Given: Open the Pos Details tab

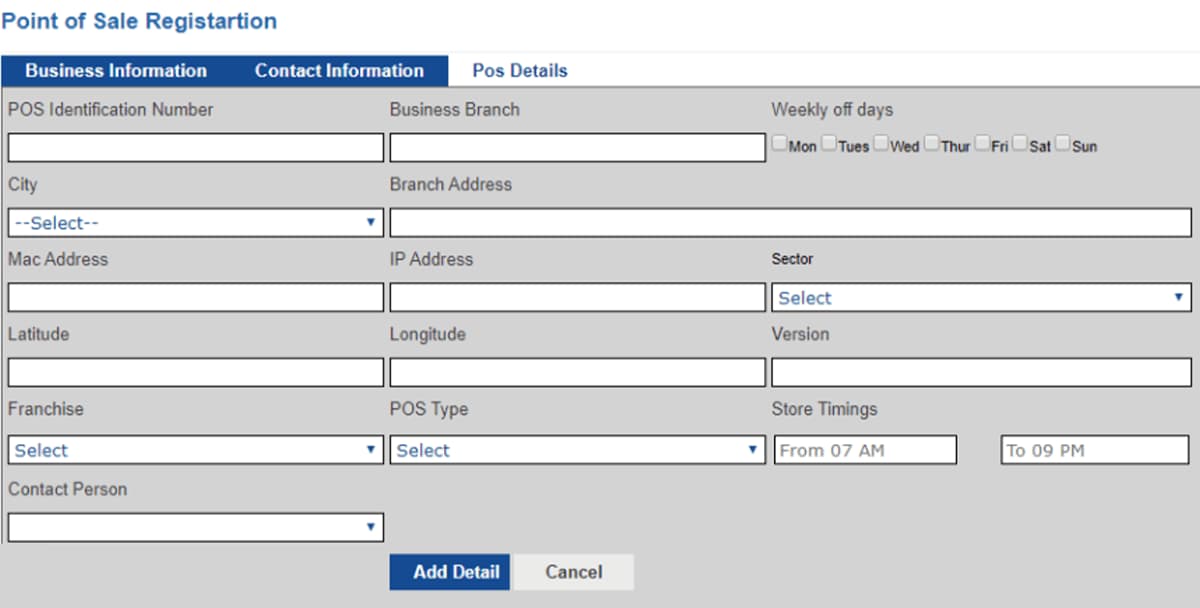Looking at the screenshot, I should click(518, 70).
